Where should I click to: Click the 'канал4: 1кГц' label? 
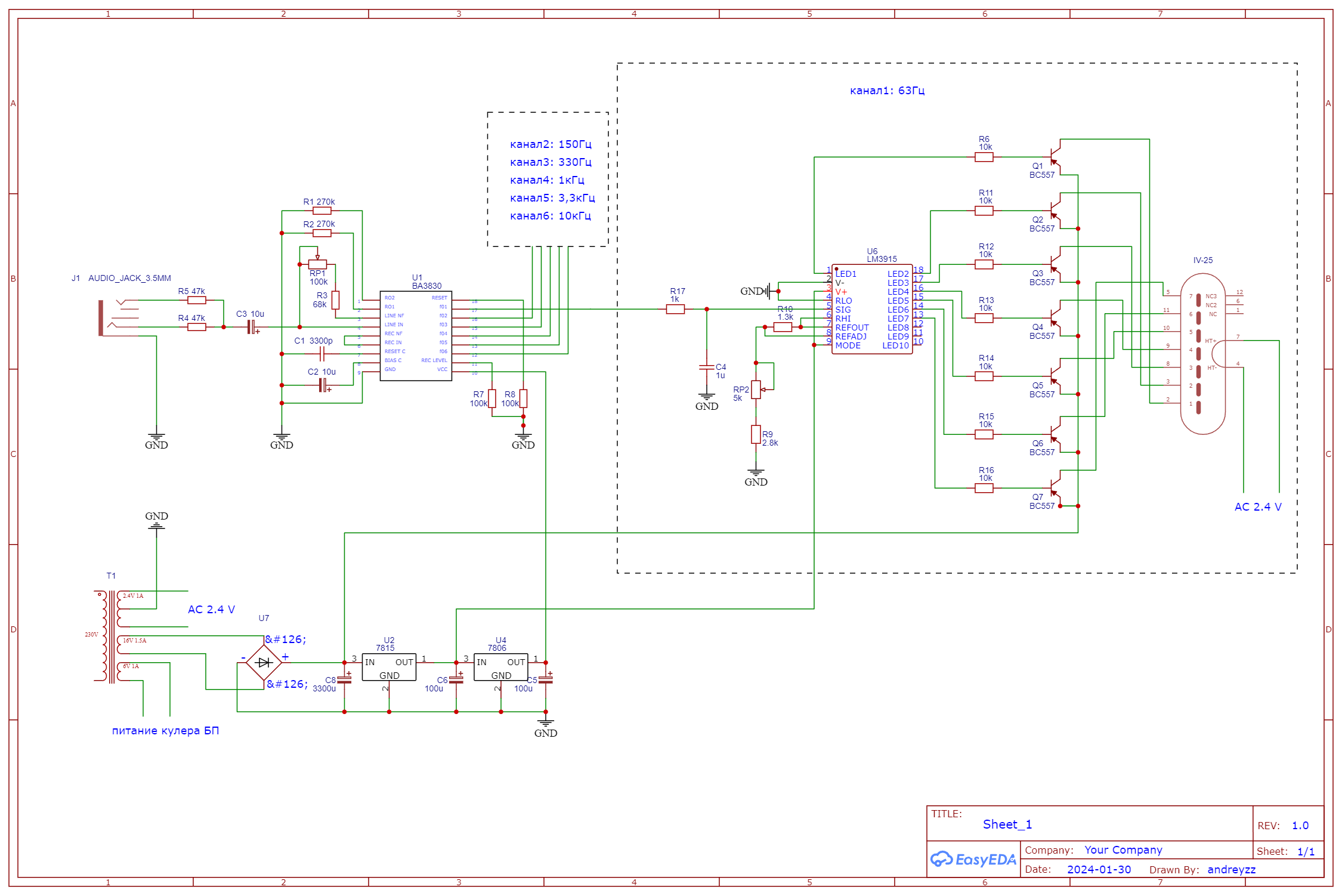tap(547, 180)
